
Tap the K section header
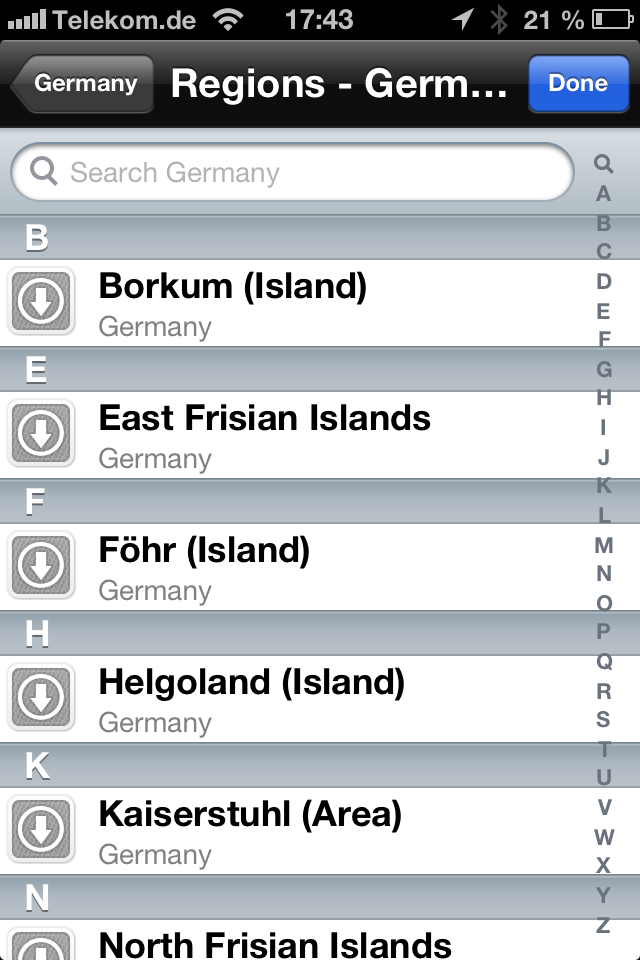[300, 765]
